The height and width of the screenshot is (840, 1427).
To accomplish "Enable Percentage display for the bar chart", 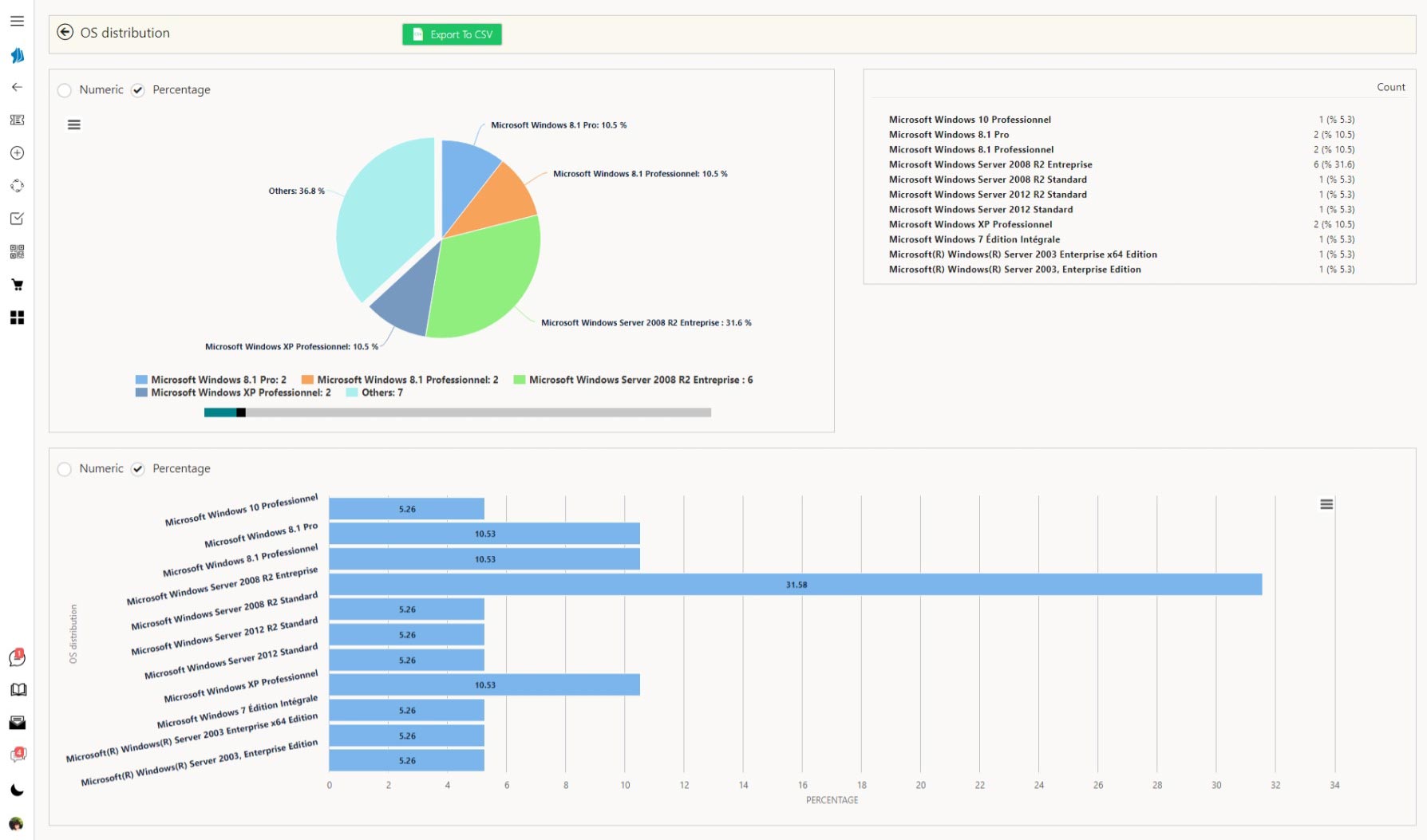I will point(138,469).
